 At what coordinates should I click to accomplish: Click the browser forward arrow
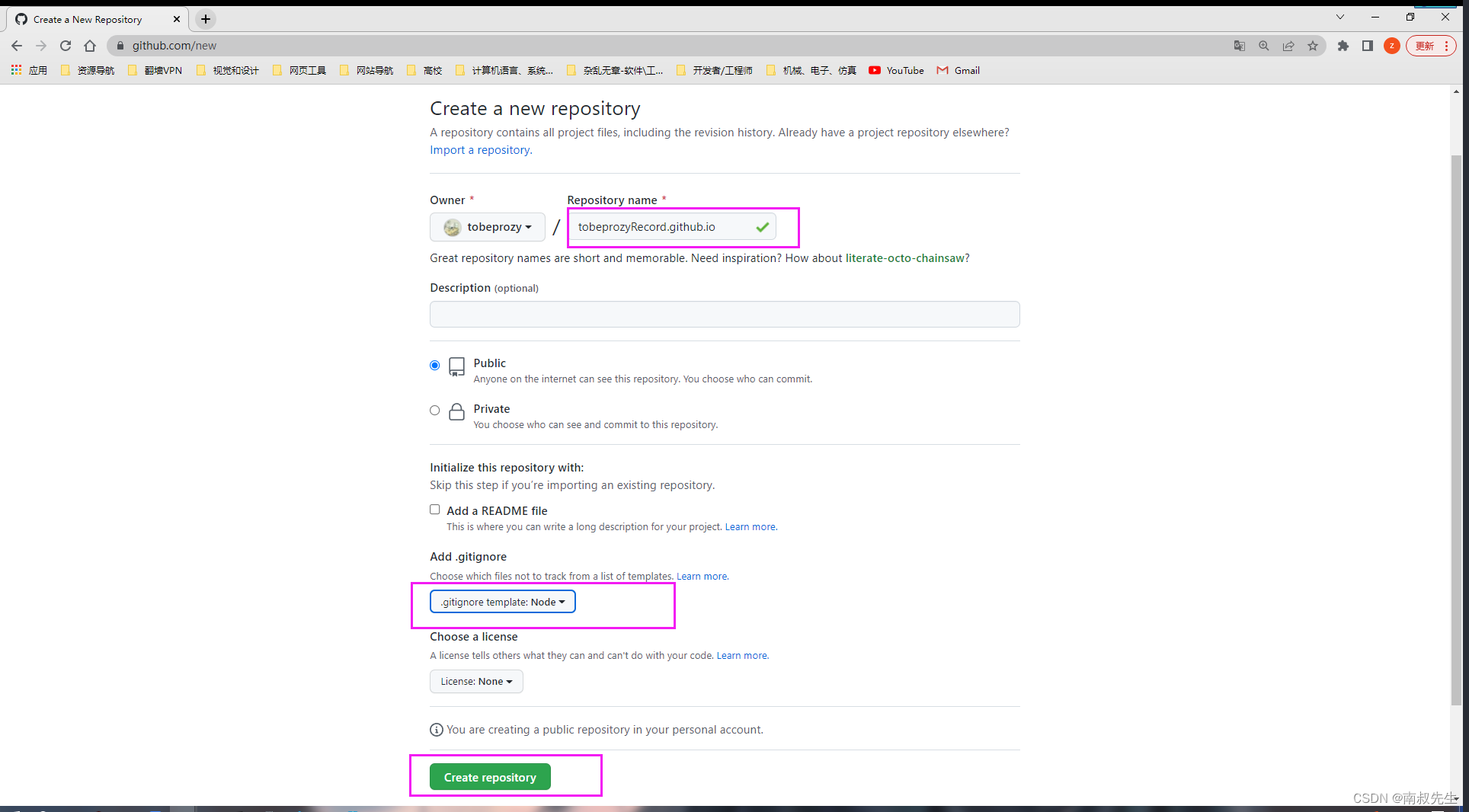pyautogui.click(x=41, y=46)
